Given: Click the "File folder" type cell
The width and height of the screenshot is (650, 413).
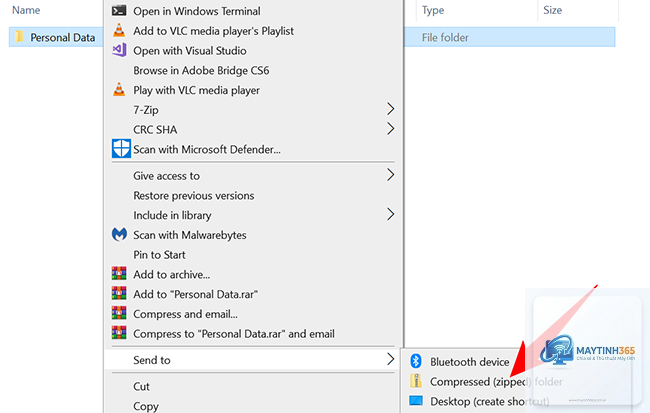Looking at the screenshot, I should (445, 38).
